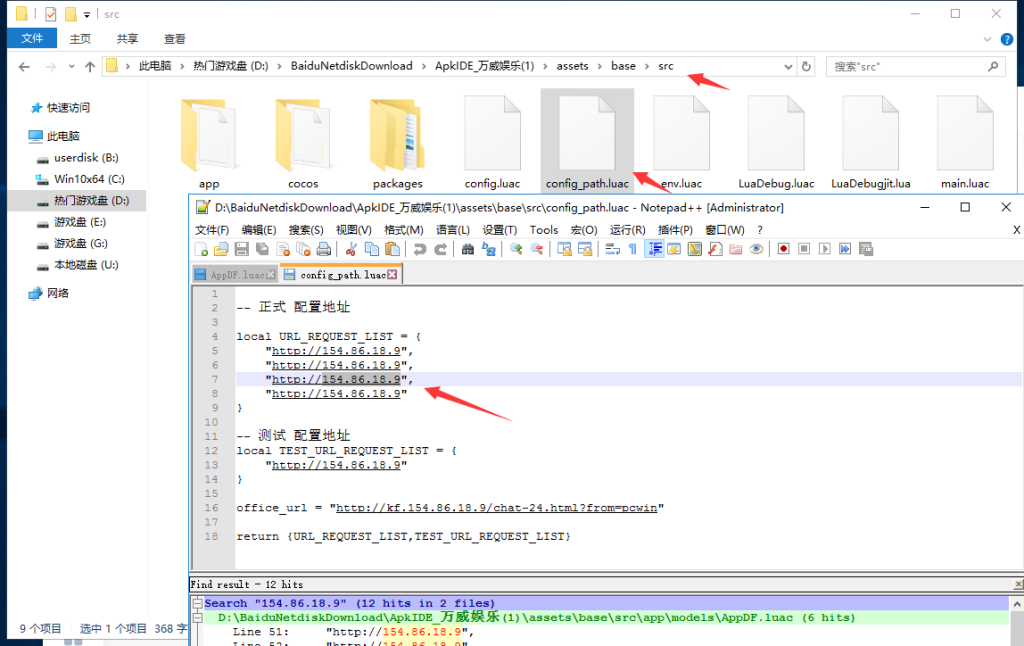
Task: Switch to the AppDF.luac tab
Action: point(237,274)
